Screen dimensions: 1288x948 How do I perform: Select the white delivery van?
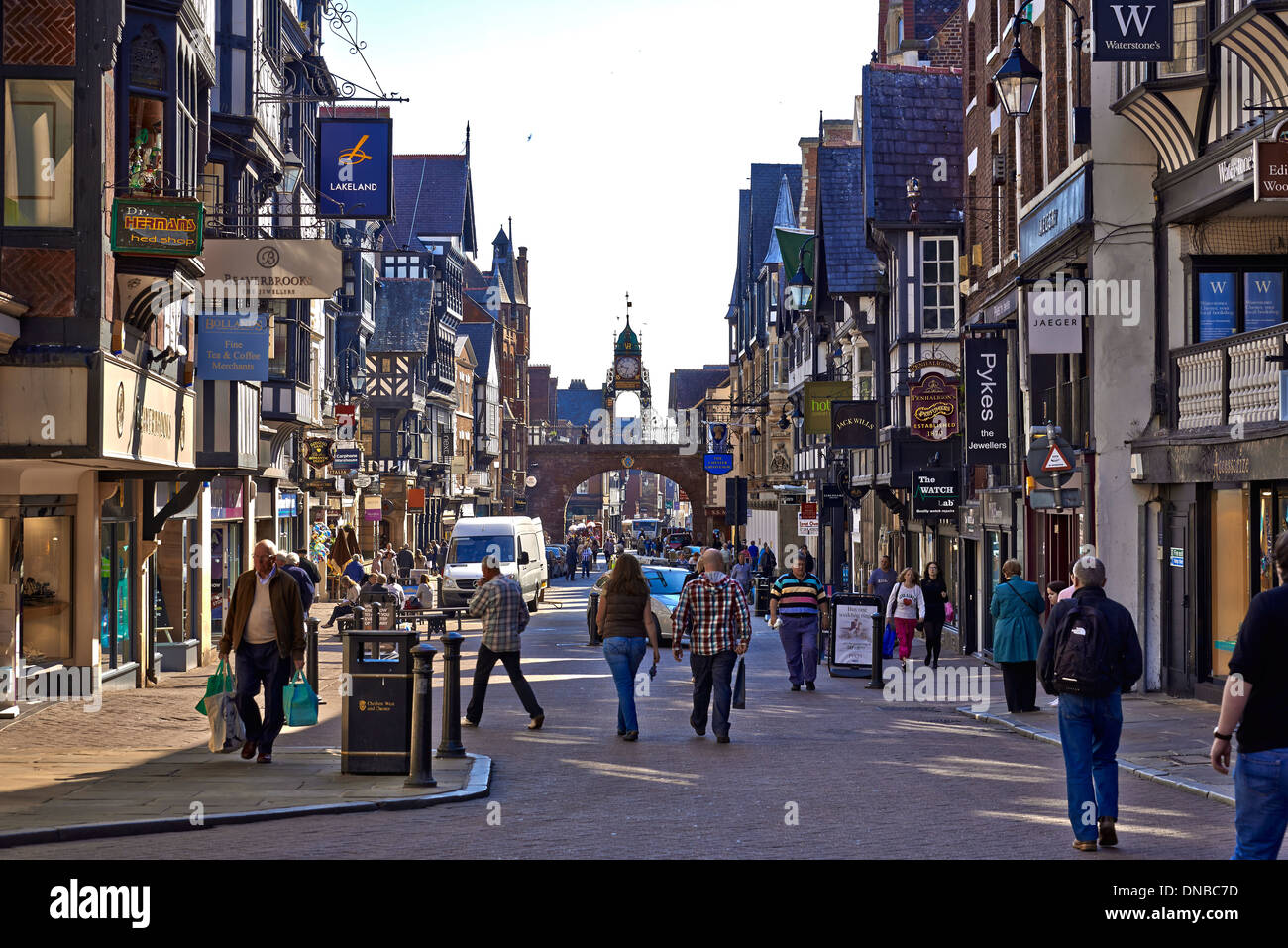tap(493, 561)
